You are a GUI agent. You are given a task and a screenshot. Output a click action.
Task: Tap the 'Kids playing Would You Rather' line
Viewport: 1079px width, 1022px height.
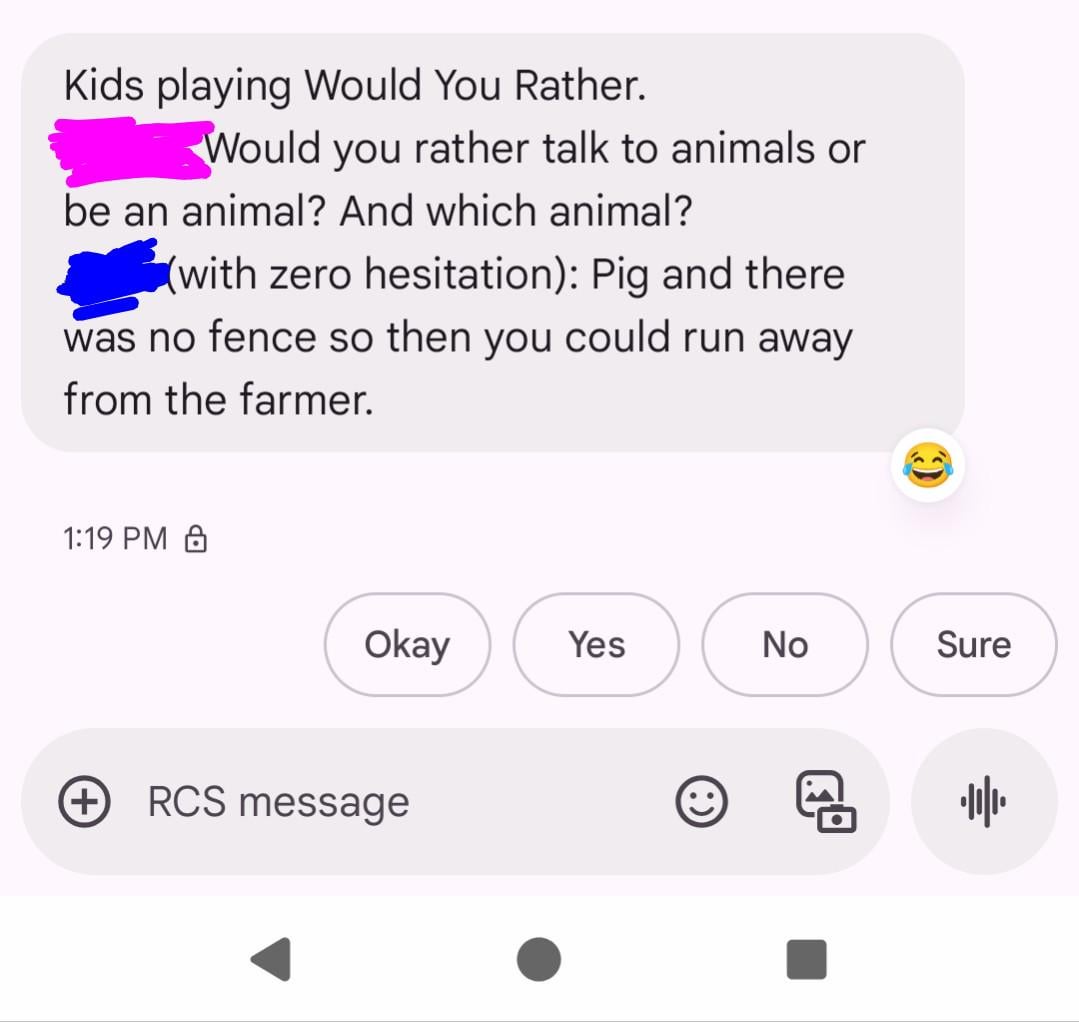355,86
